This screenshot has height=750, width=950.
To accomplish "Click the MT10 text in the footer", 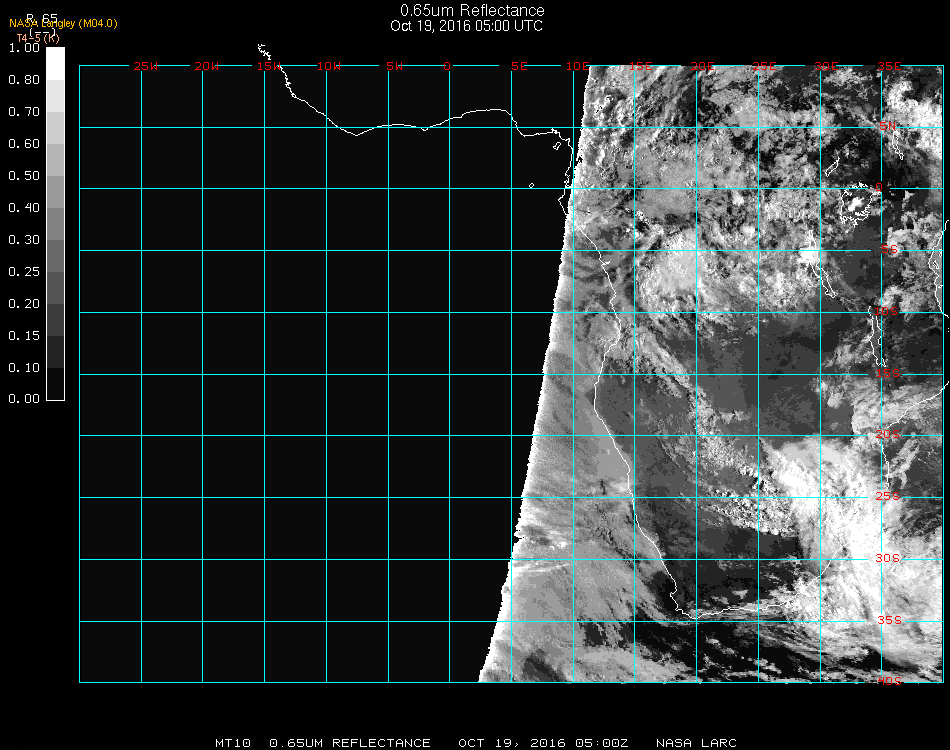I will (232, 743).
